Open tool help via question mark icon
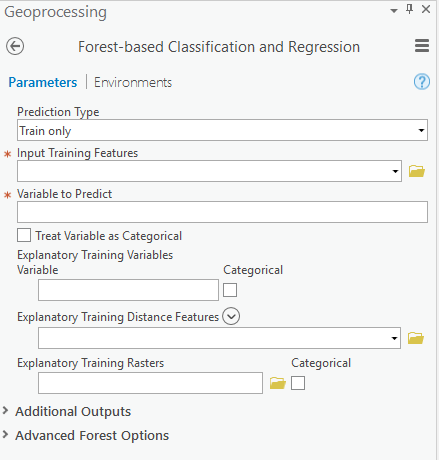Screen dimensions: 439x460 [422, 82]
